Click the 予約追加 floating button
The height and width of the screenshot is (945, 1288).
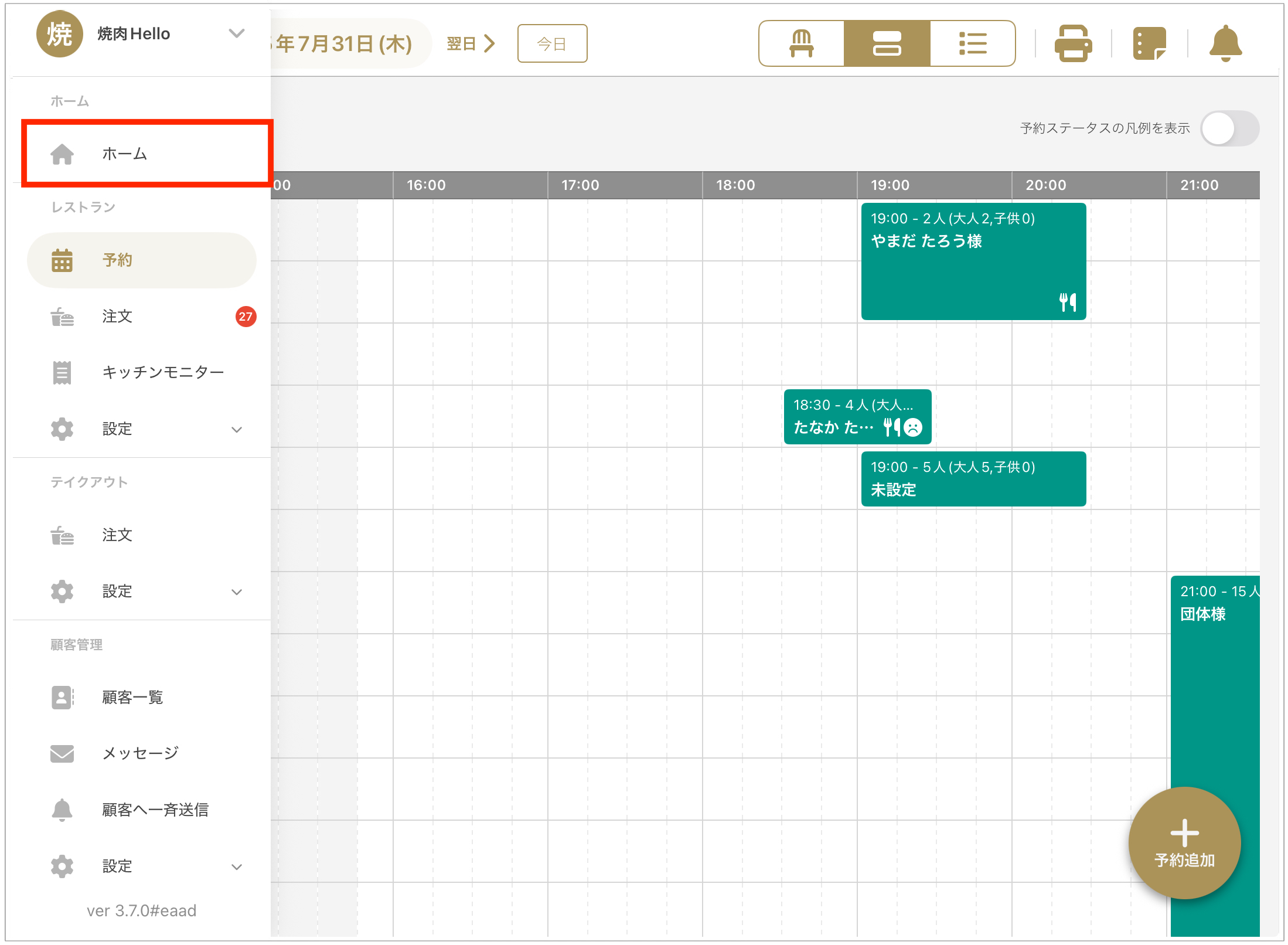1184,842
